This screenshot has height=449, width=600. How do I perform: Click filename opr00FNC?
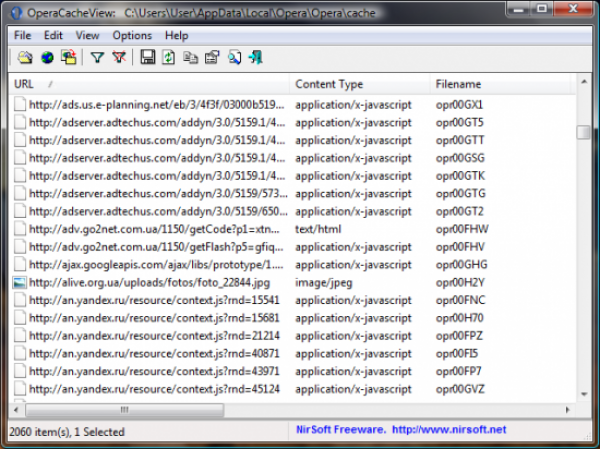point(460,300)
